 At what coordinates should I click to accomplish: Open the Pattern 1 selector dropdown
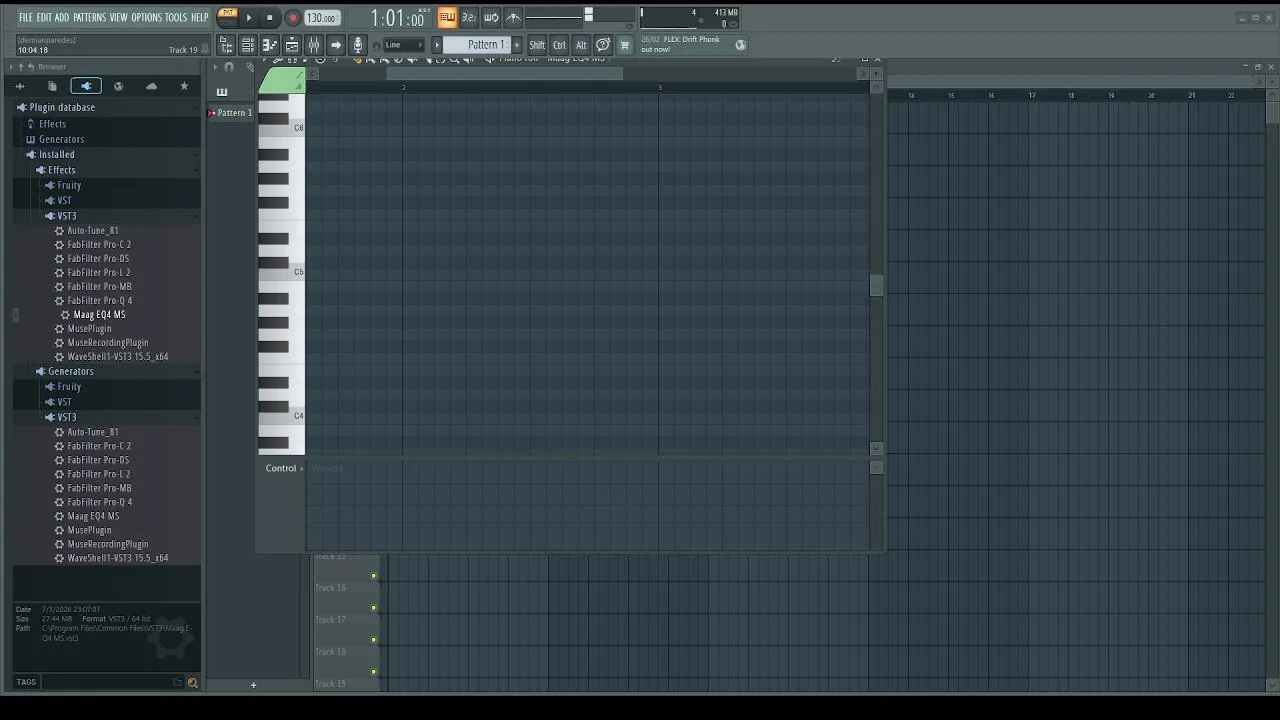tap(483, 45)
